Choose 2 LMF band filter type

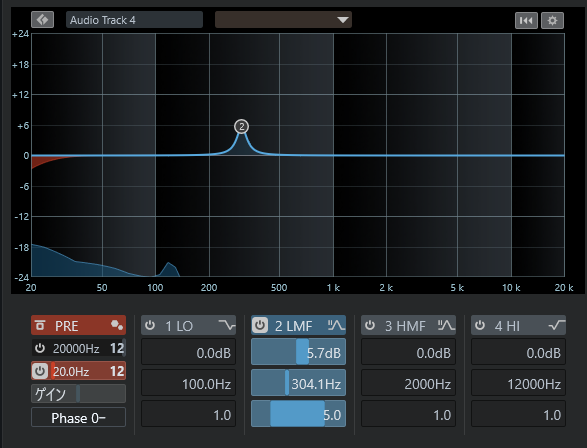coord(336,325)
